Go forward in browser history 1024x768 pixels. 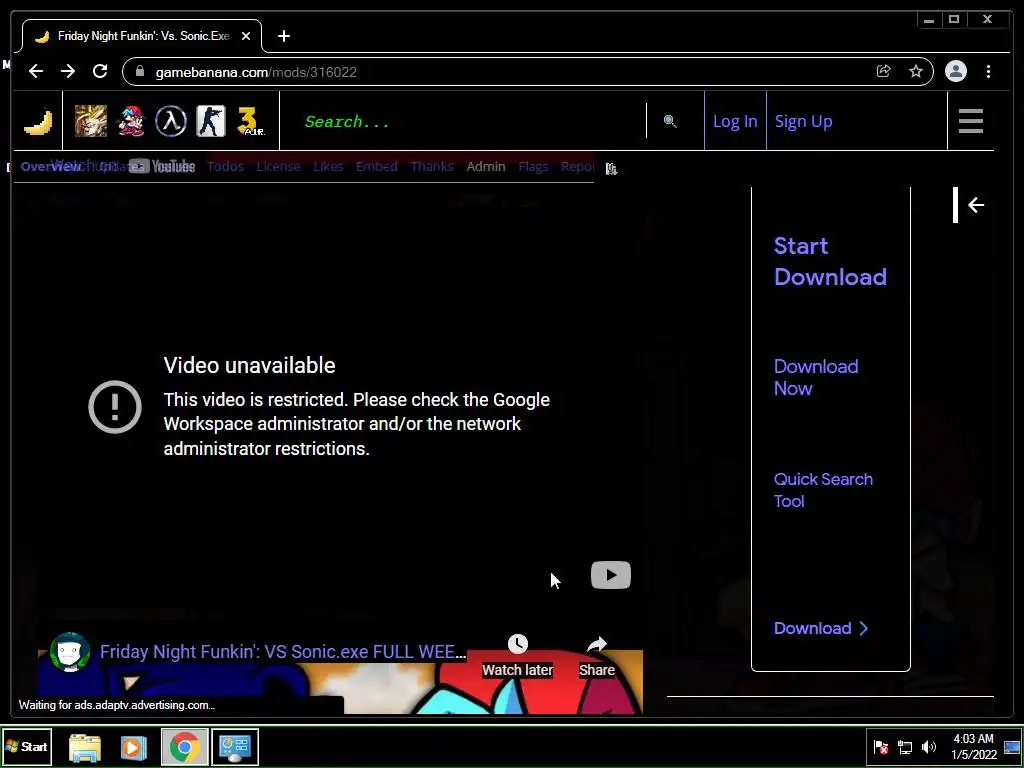68,71
